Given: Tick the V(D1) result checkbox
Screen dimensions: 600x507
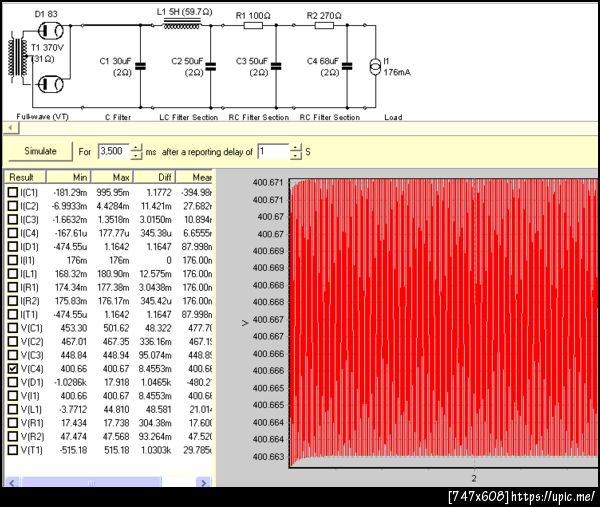Looking at the screenshot, I should pyautogui.click(x=13, y=382).
